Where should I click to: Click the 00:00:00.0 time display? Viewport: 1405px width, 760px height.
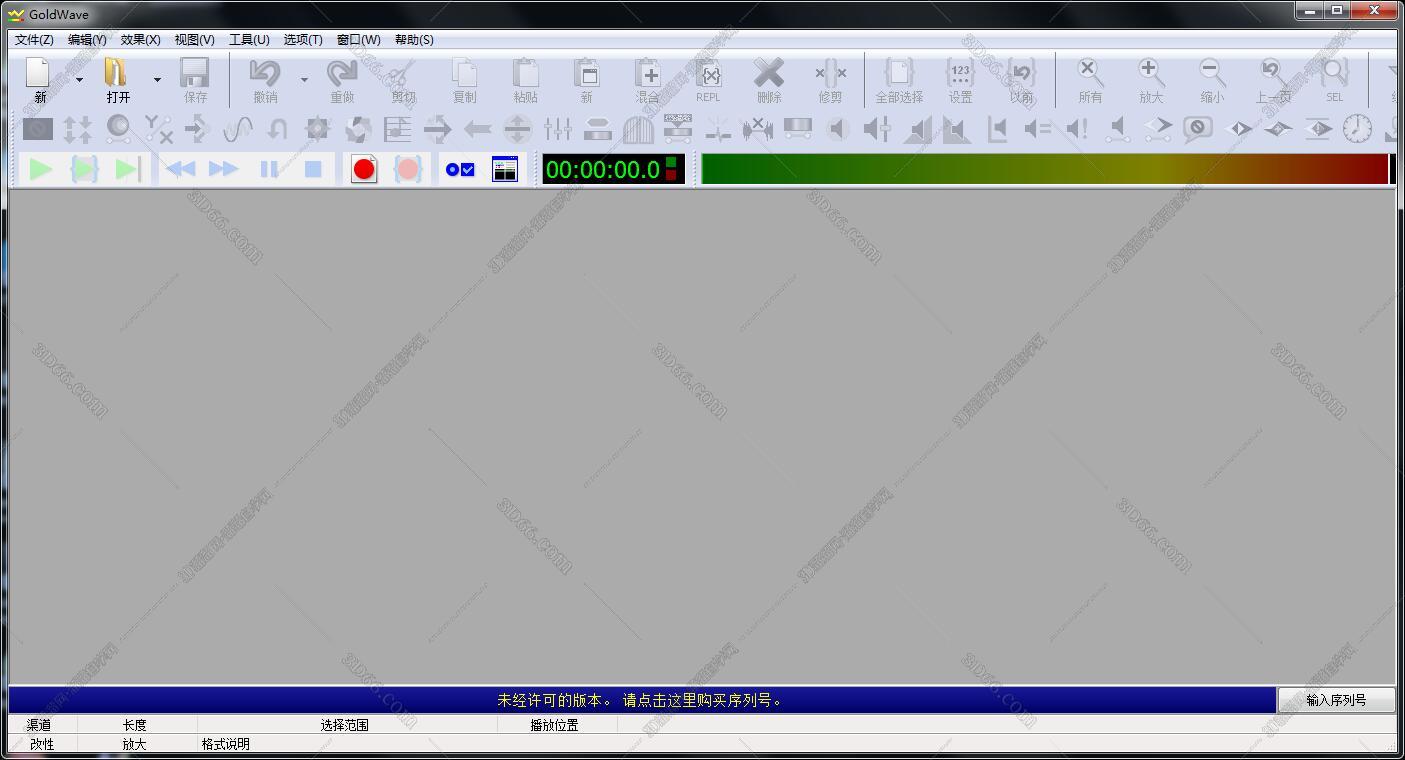[x=613, y=169]
